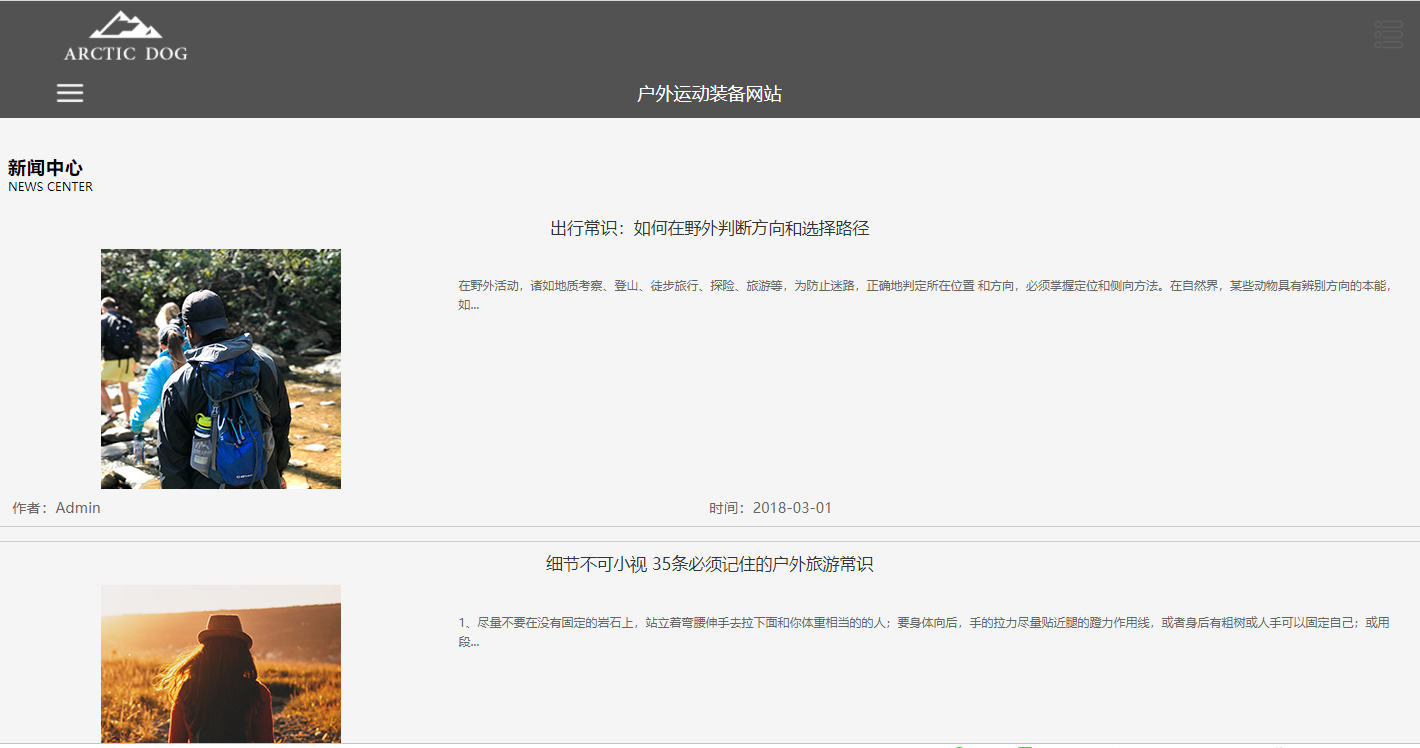Click the date 2018-03-01
The image size is (1420, 748).
tap(792, 508)
